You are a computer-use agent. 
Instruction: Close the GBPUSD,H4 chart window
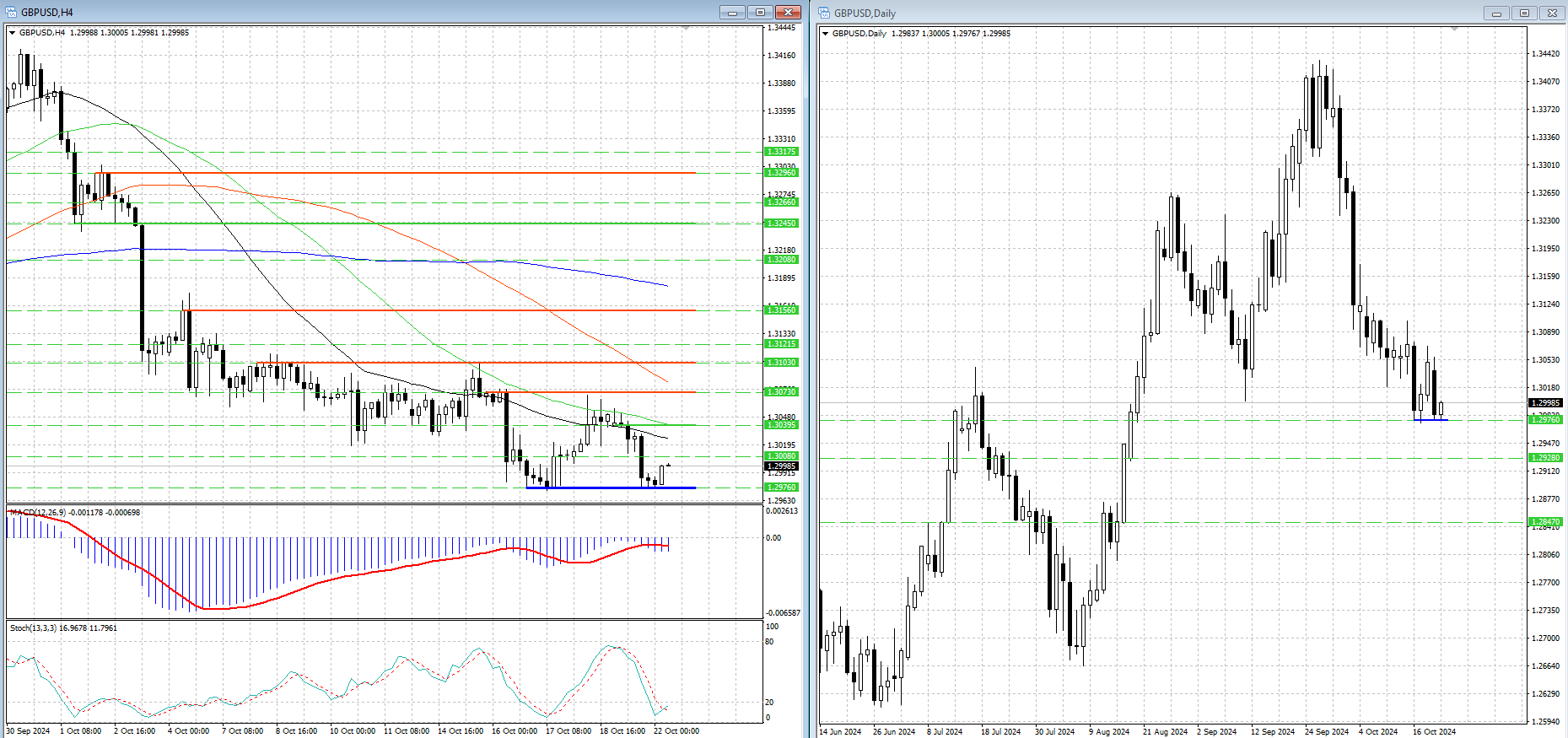point(788,13)
